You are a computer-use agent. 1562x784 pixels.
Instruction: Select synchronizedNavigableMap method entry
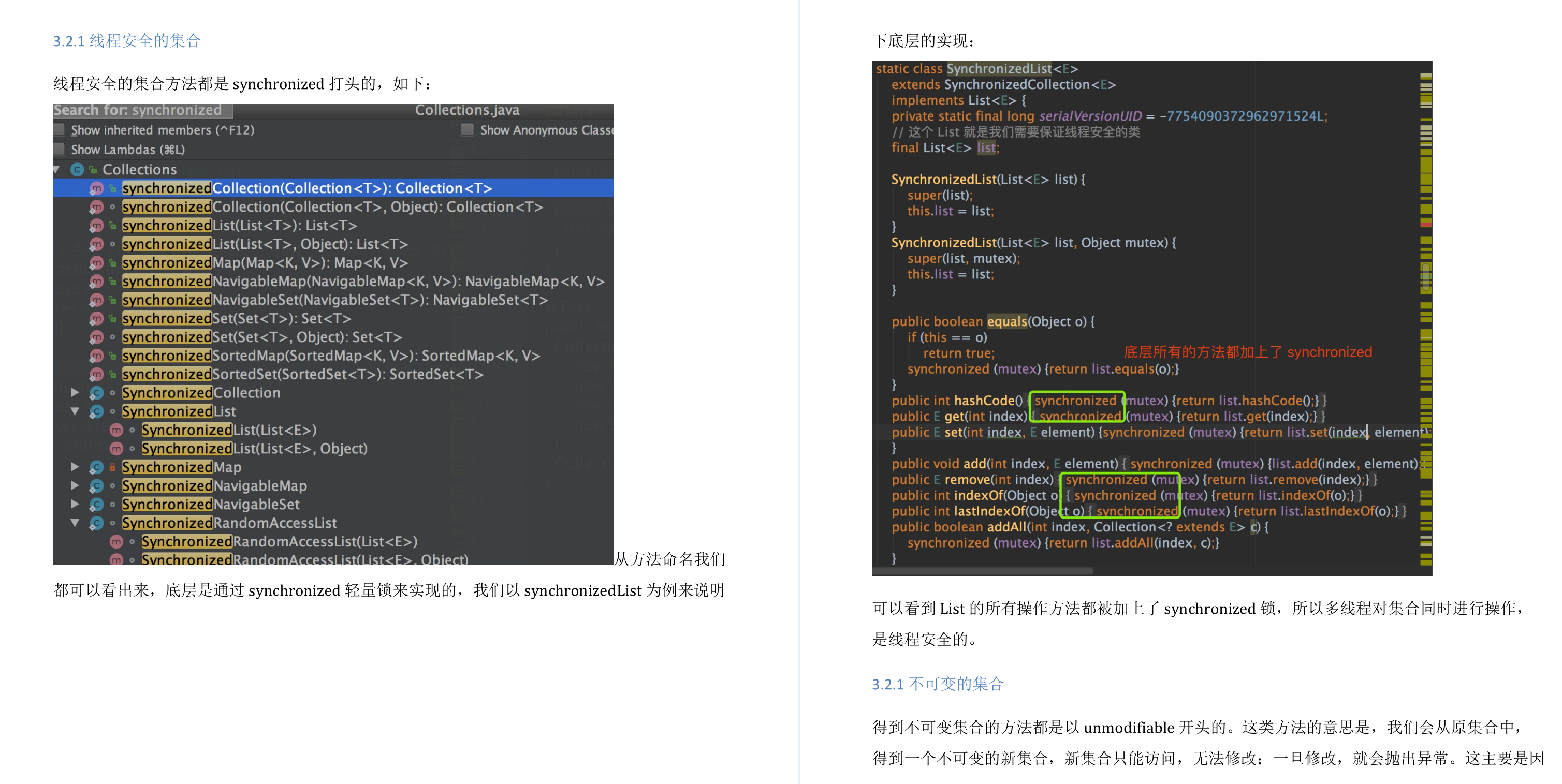(x=363, y=281)
